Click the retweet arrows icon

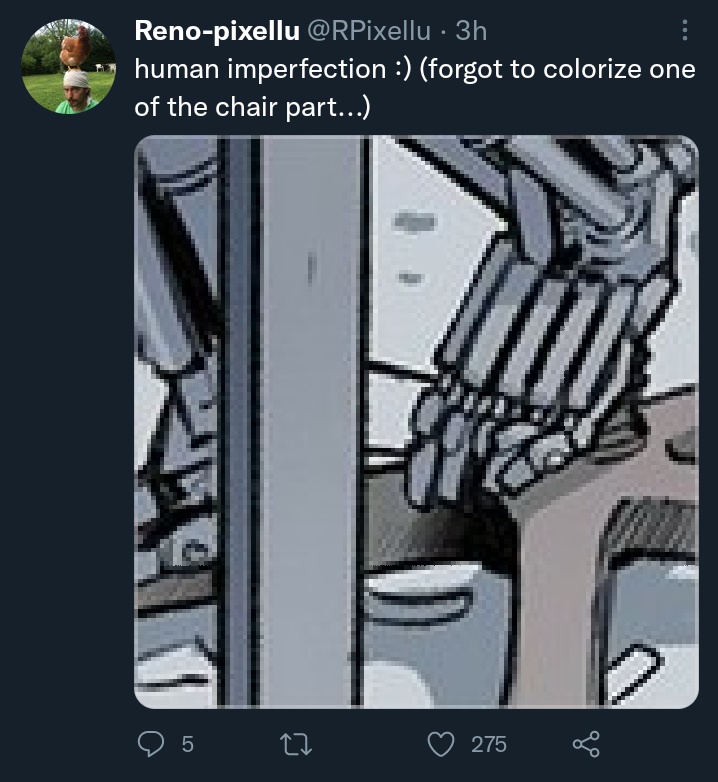[x=296, y=744]
